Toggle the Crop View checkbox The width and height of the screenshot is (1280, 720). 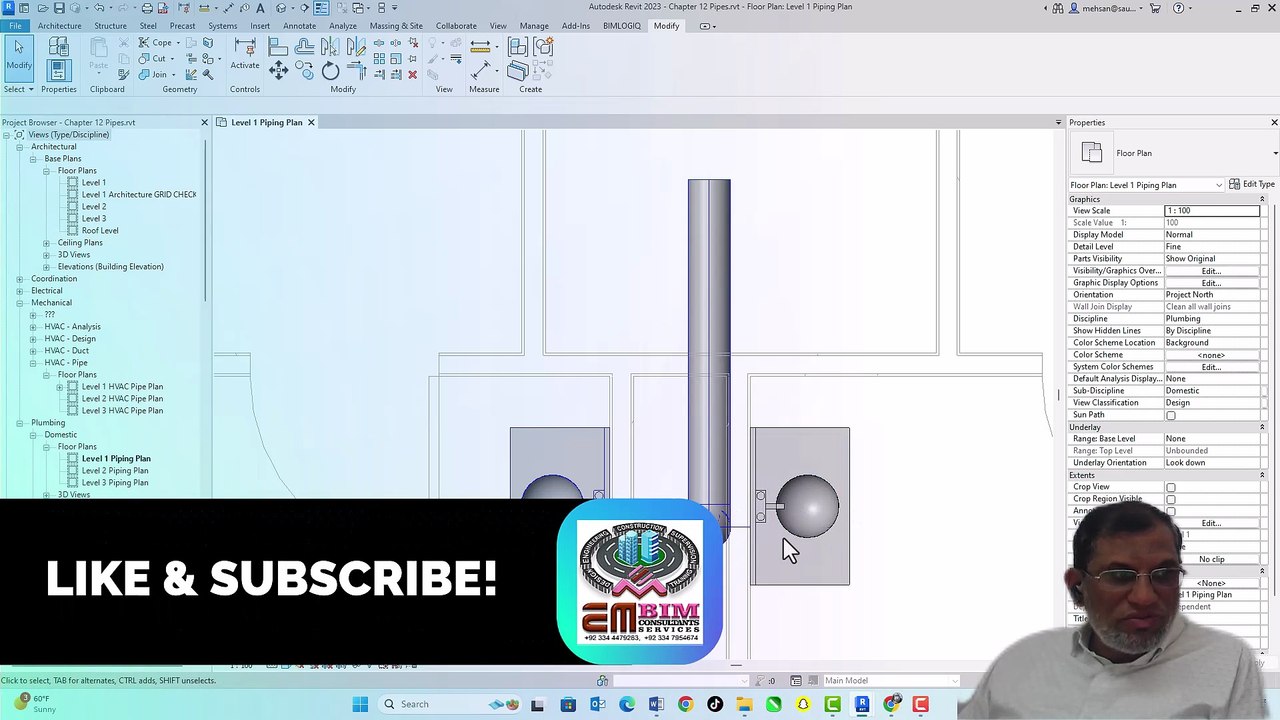point(1171,487)
